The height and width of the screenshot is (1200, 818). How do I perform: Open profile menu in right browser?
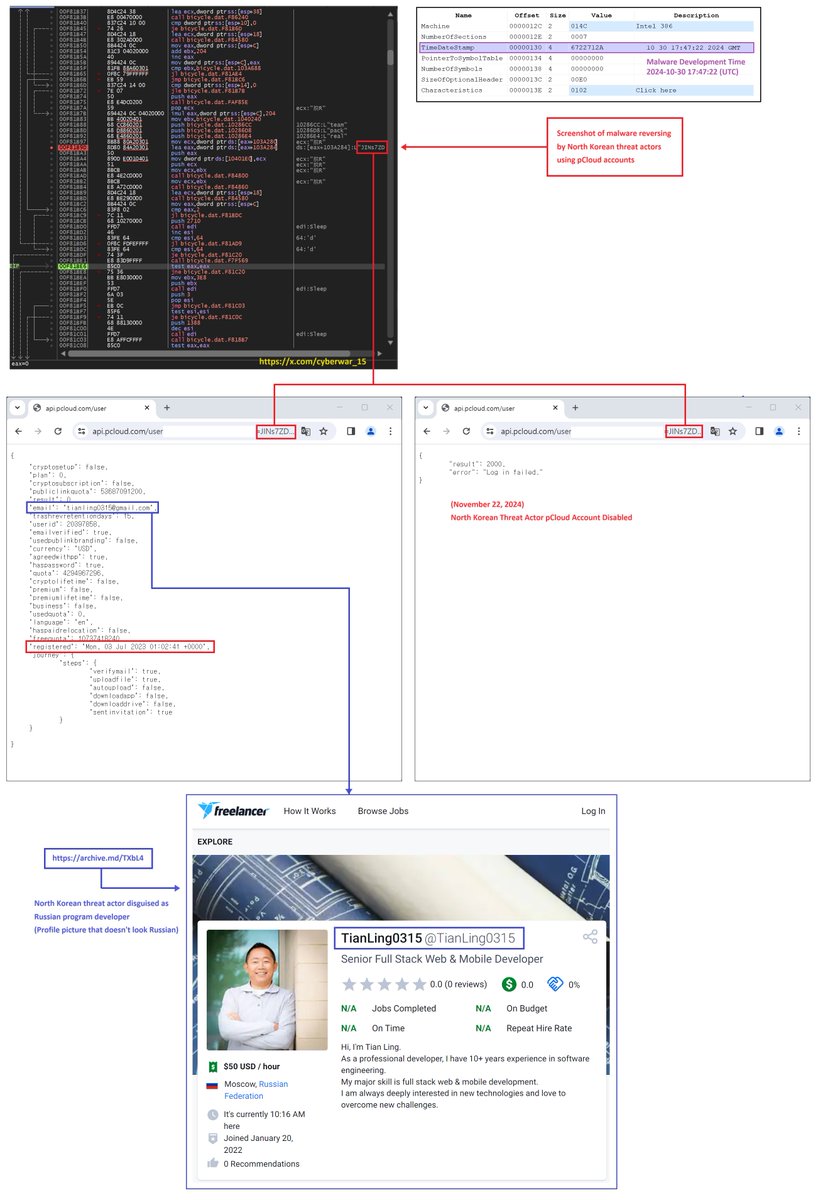coord(779,431)
